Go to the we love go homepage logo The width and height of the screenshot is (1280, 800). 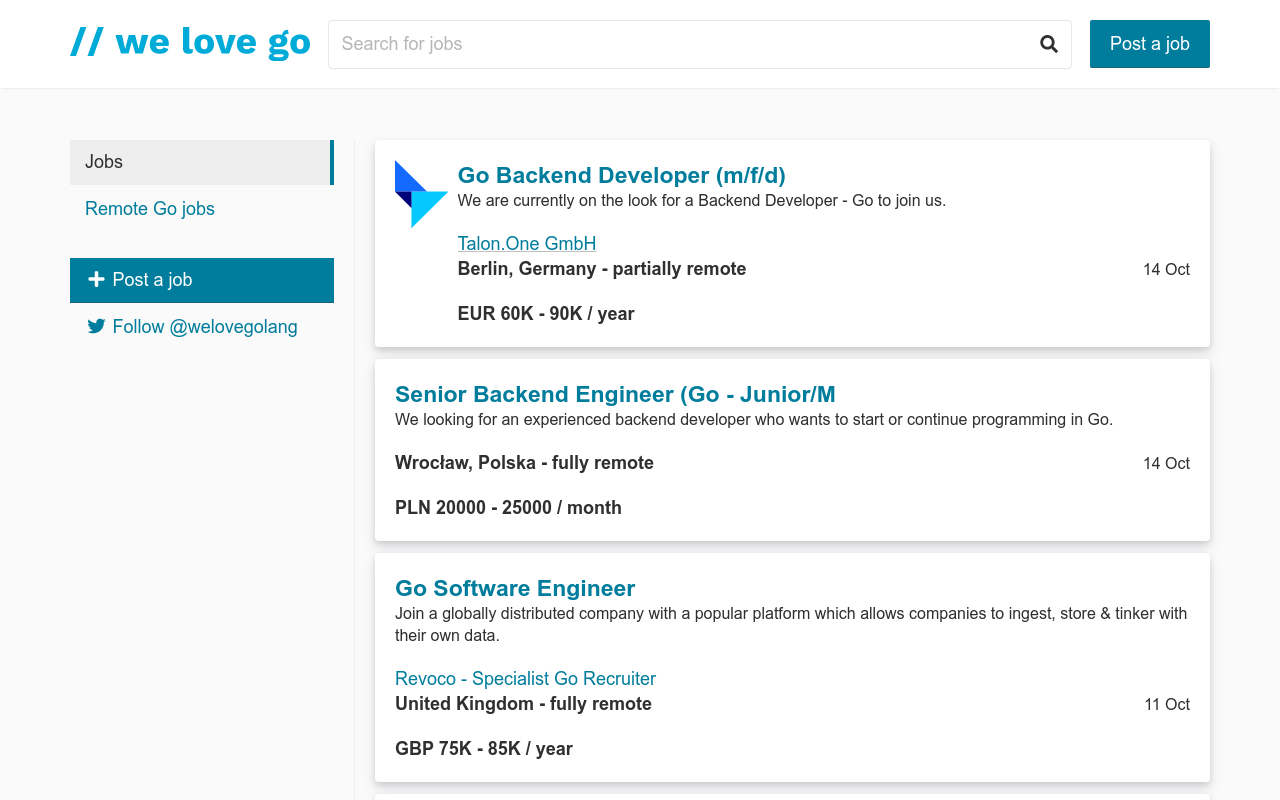tap(190, 43)
